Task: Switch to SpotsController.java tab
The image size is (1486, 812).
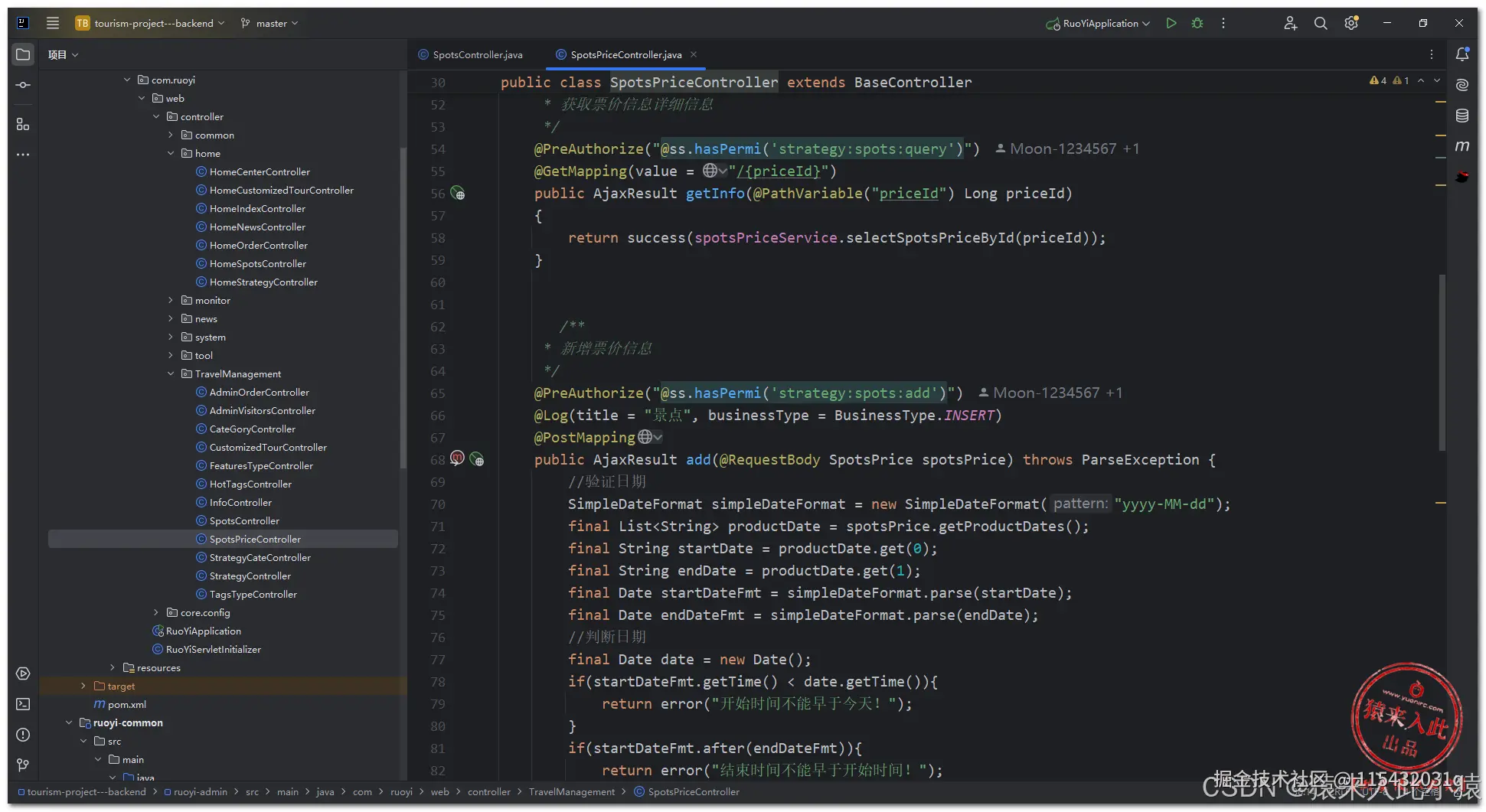Action: tap(470, 54)
